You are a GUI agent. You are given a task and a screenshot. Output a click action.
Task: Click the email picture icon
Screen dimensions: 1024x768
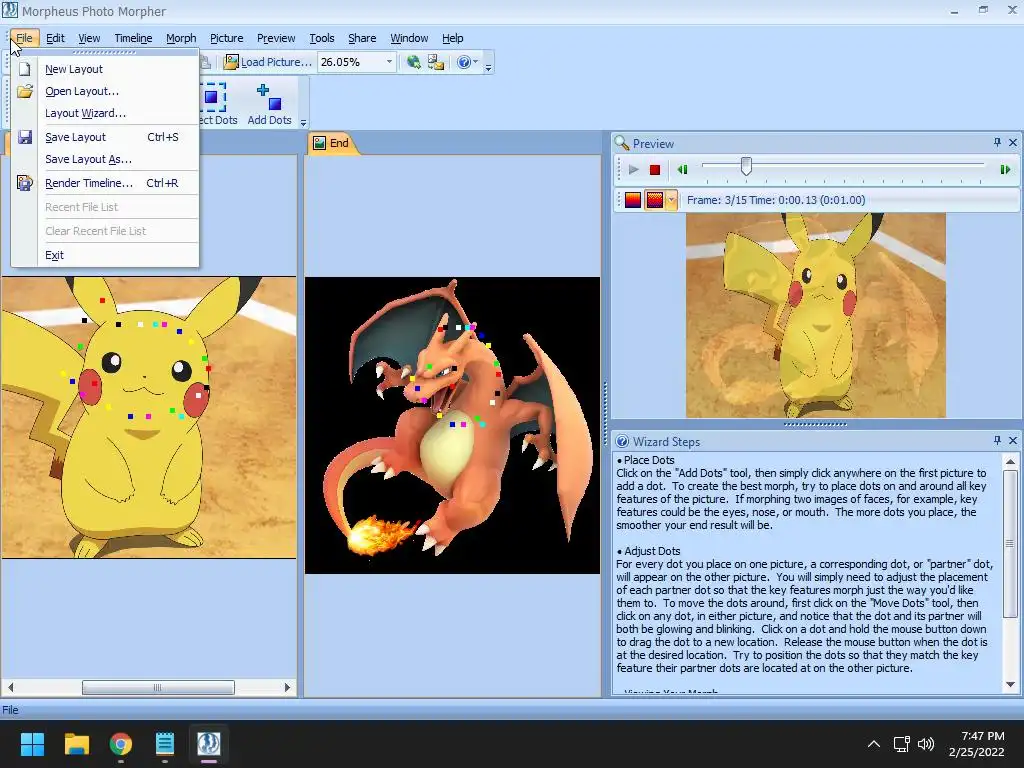[x=436, y=62]
